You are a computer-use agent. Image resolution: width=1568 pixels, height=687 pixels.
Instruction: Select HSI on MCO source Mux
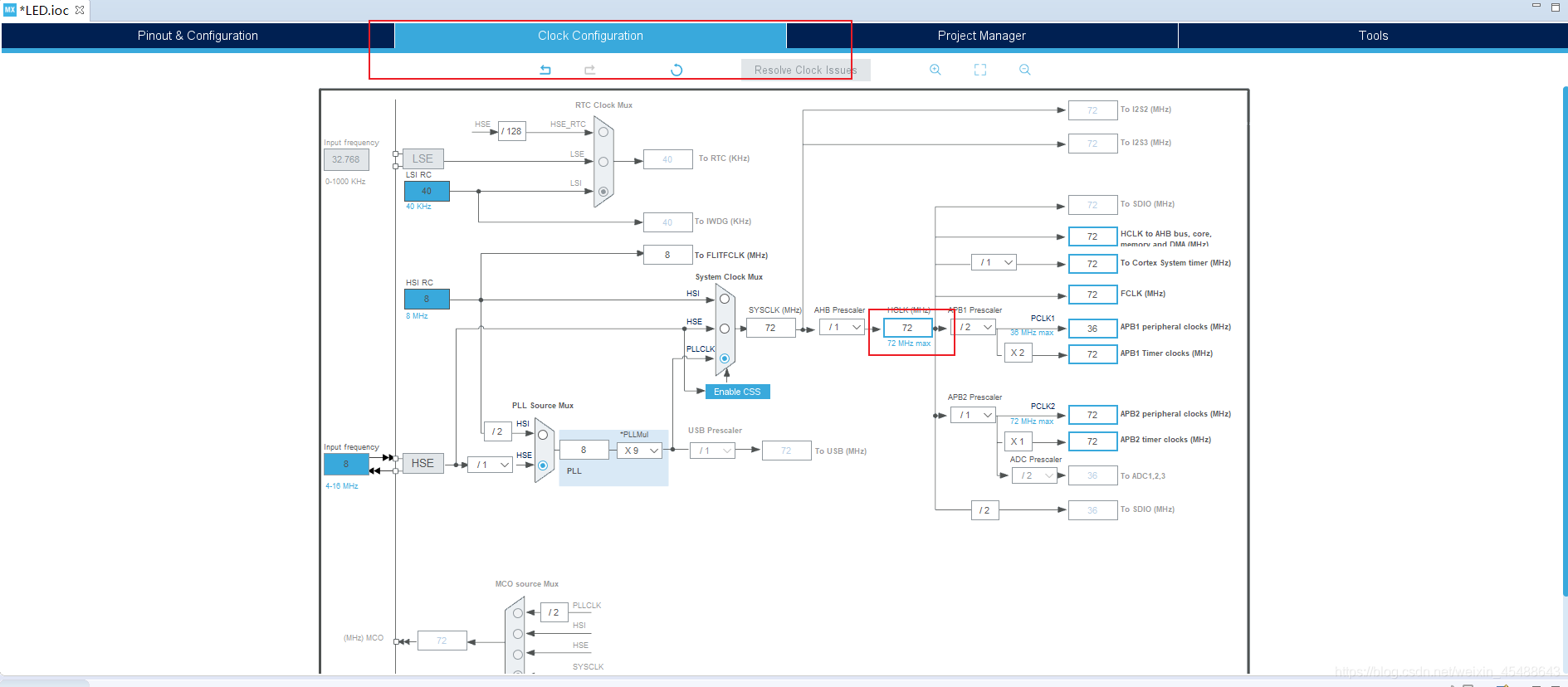518,634
